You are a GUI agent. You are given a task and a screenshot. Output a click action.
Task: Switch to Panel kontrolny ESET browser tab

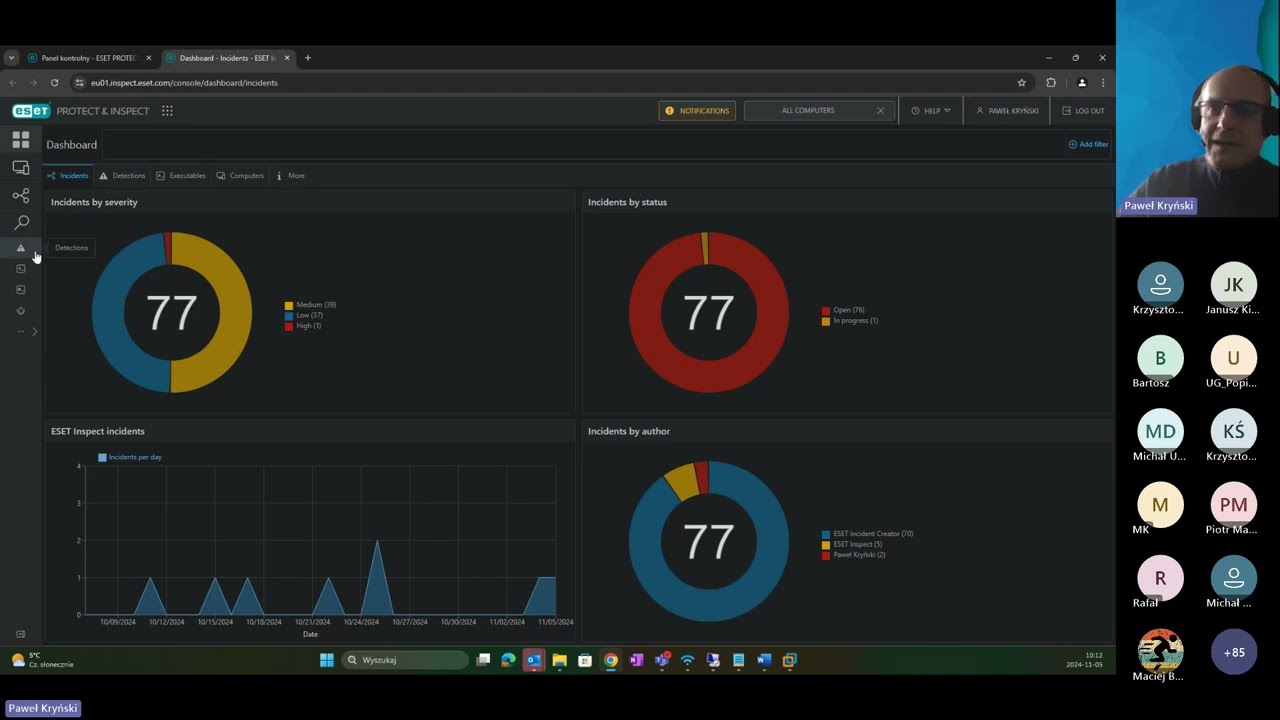[x=89, y=58]
